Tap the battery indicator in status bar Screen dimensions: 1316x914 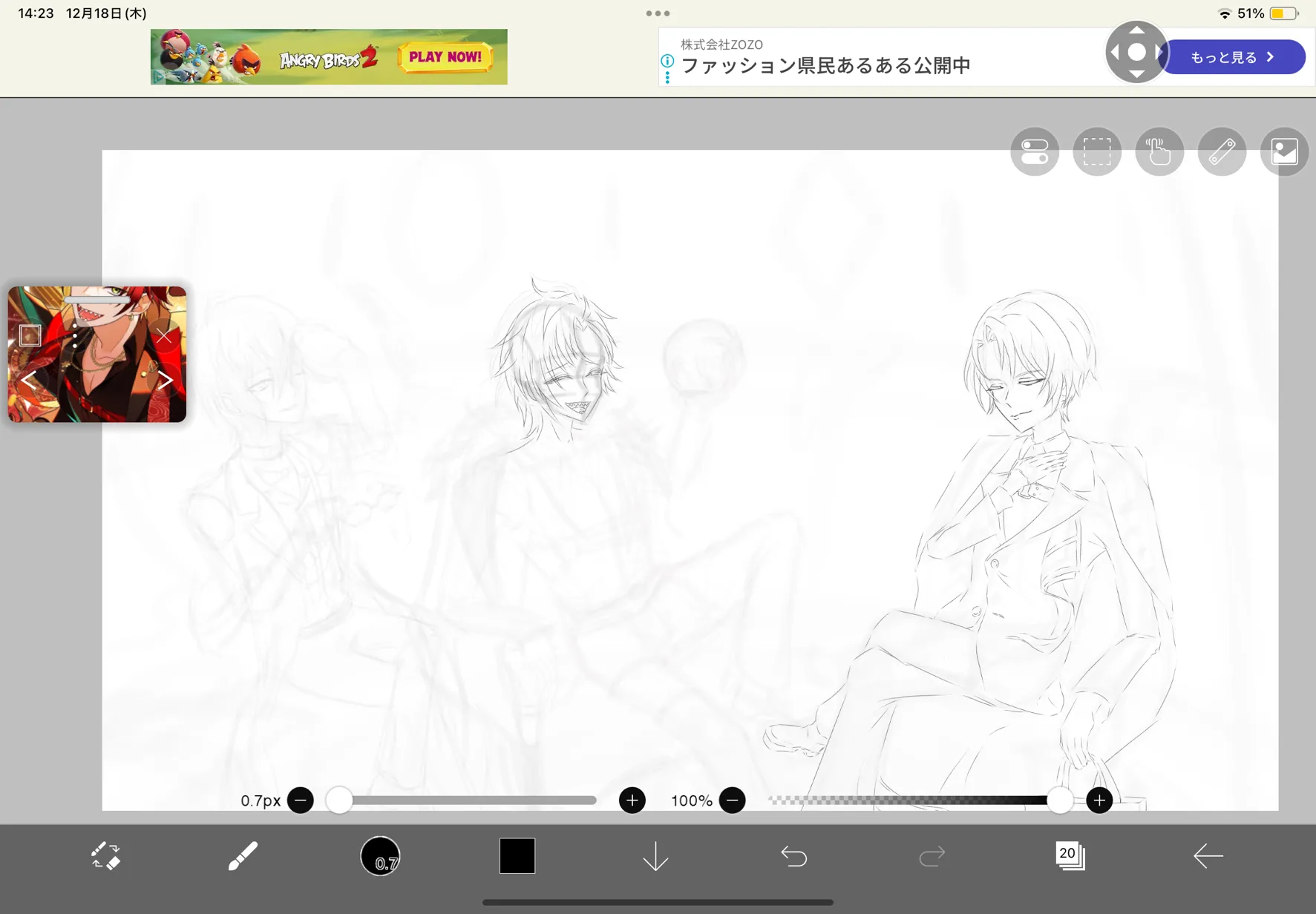(x=1284, y=13)
